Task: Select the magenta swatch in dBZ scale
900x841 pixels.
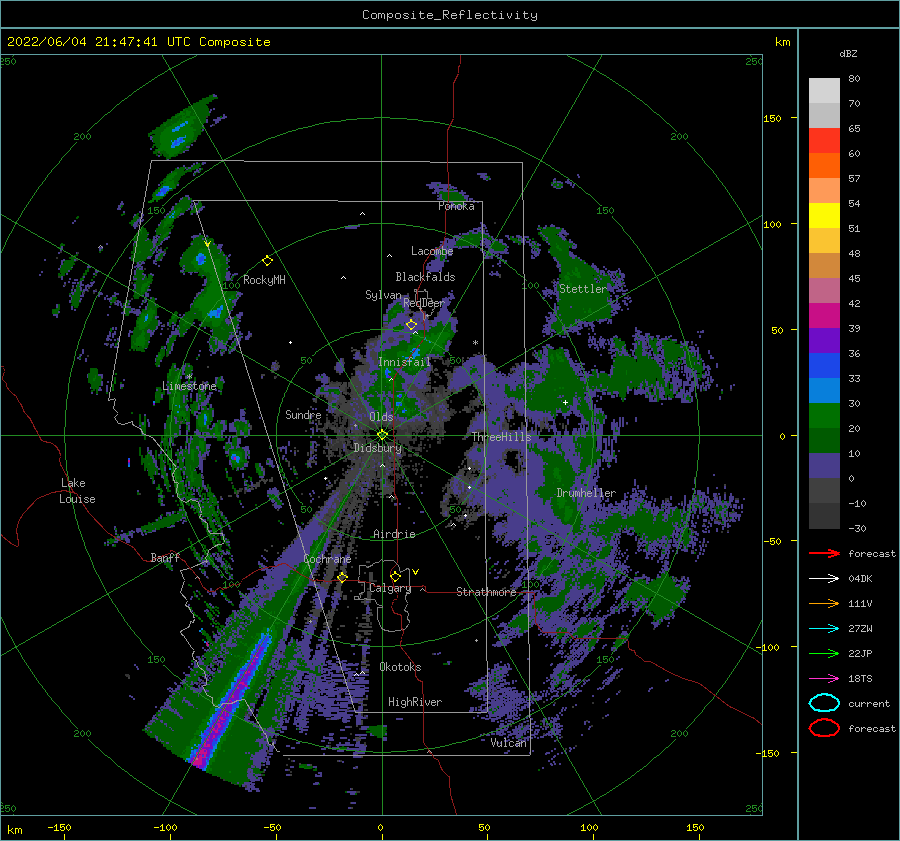Action: (824, 315)
